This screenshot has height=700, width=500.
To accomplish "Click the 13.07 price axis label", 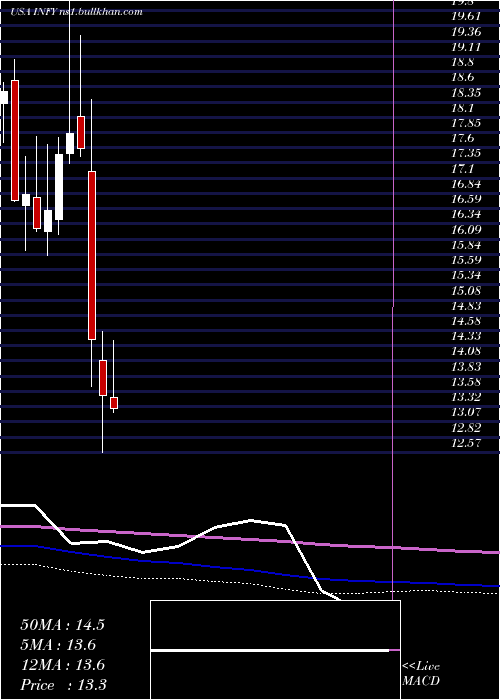I will pyautogui.click(x=466, y=413).
